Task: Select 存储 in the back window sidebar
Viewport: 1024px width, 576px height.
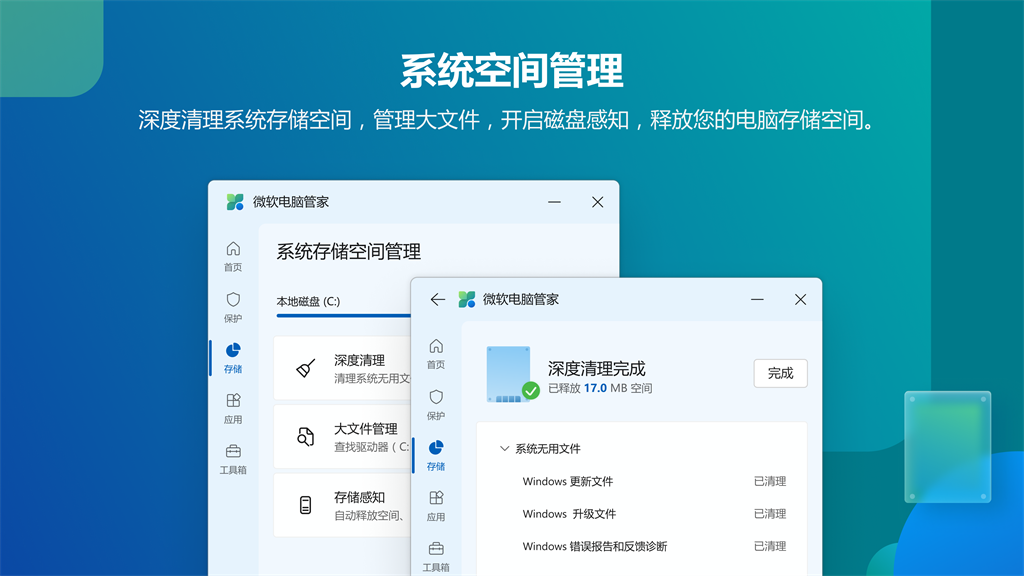Action: (x=233, y=358)
